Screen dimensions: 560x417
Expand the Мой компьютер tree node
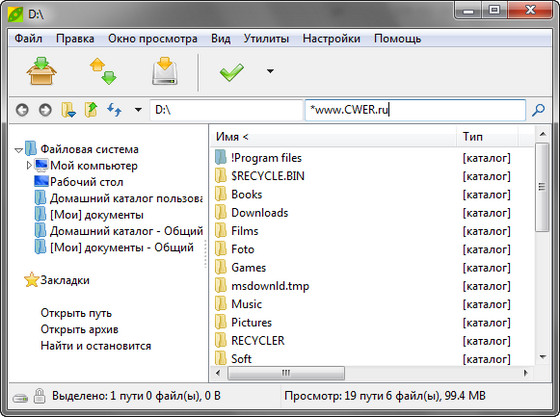[x=29, y=165]
